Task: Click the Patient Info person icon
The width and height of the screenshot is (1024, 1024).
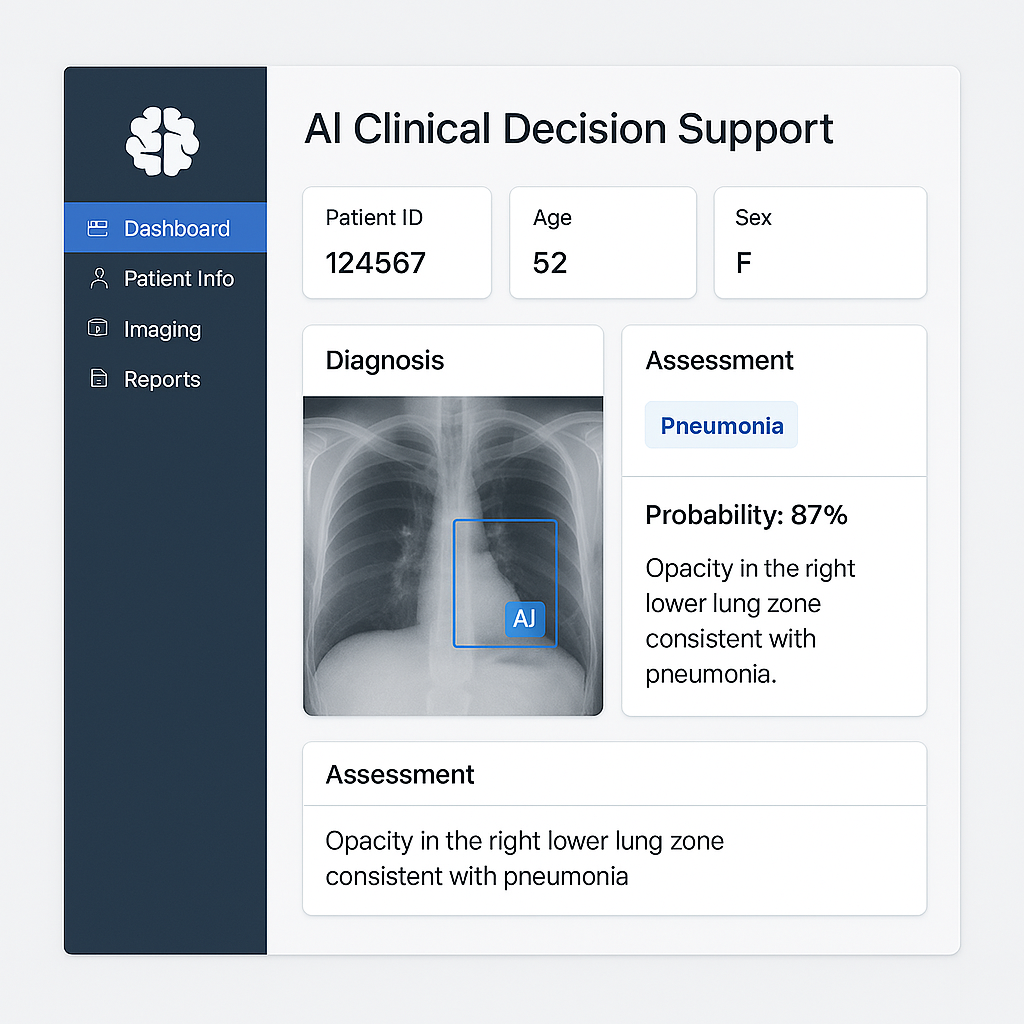Action: coord(99,278)
